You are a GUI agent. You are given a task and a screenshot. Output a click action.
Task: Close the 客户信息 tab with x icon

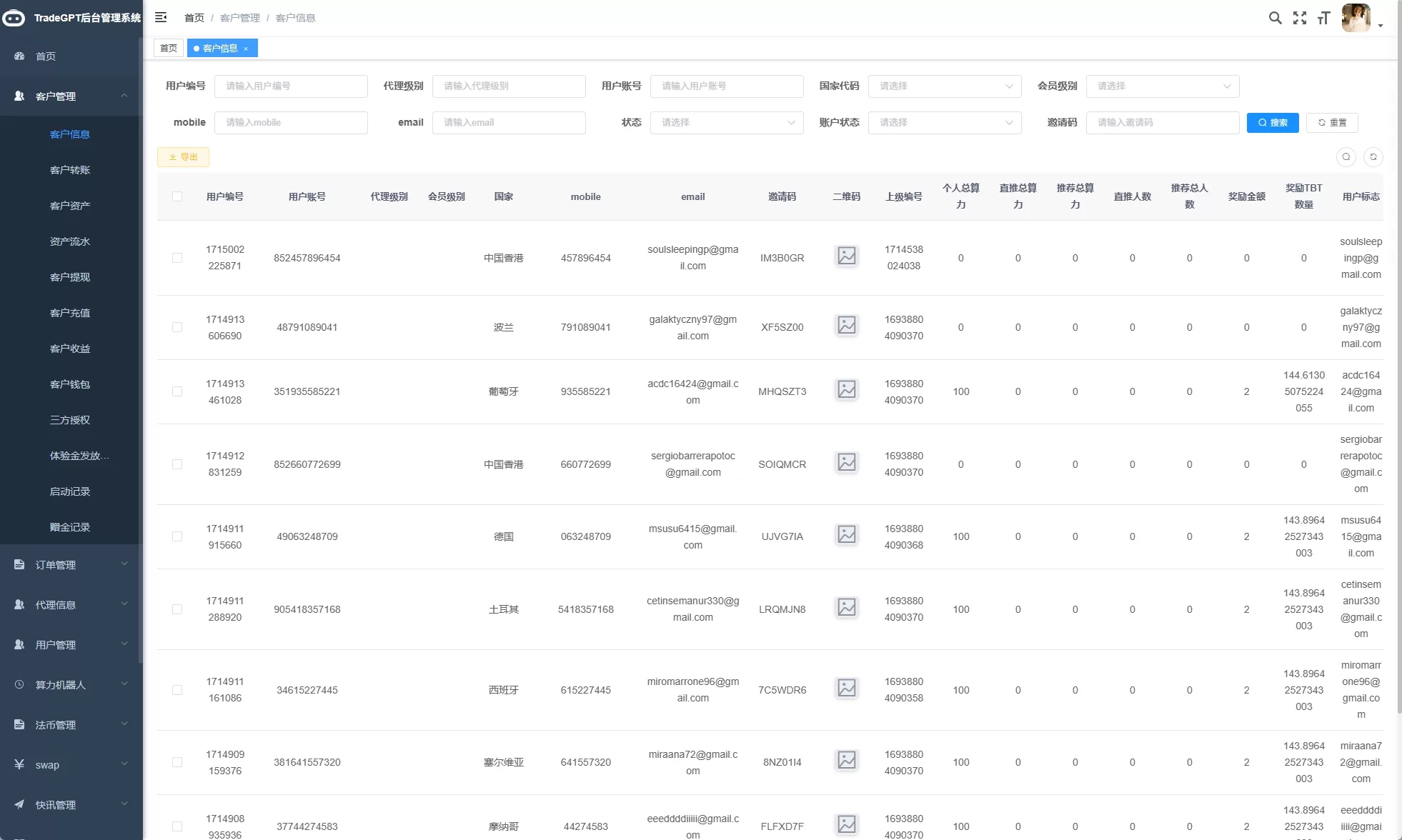point(246,49)
